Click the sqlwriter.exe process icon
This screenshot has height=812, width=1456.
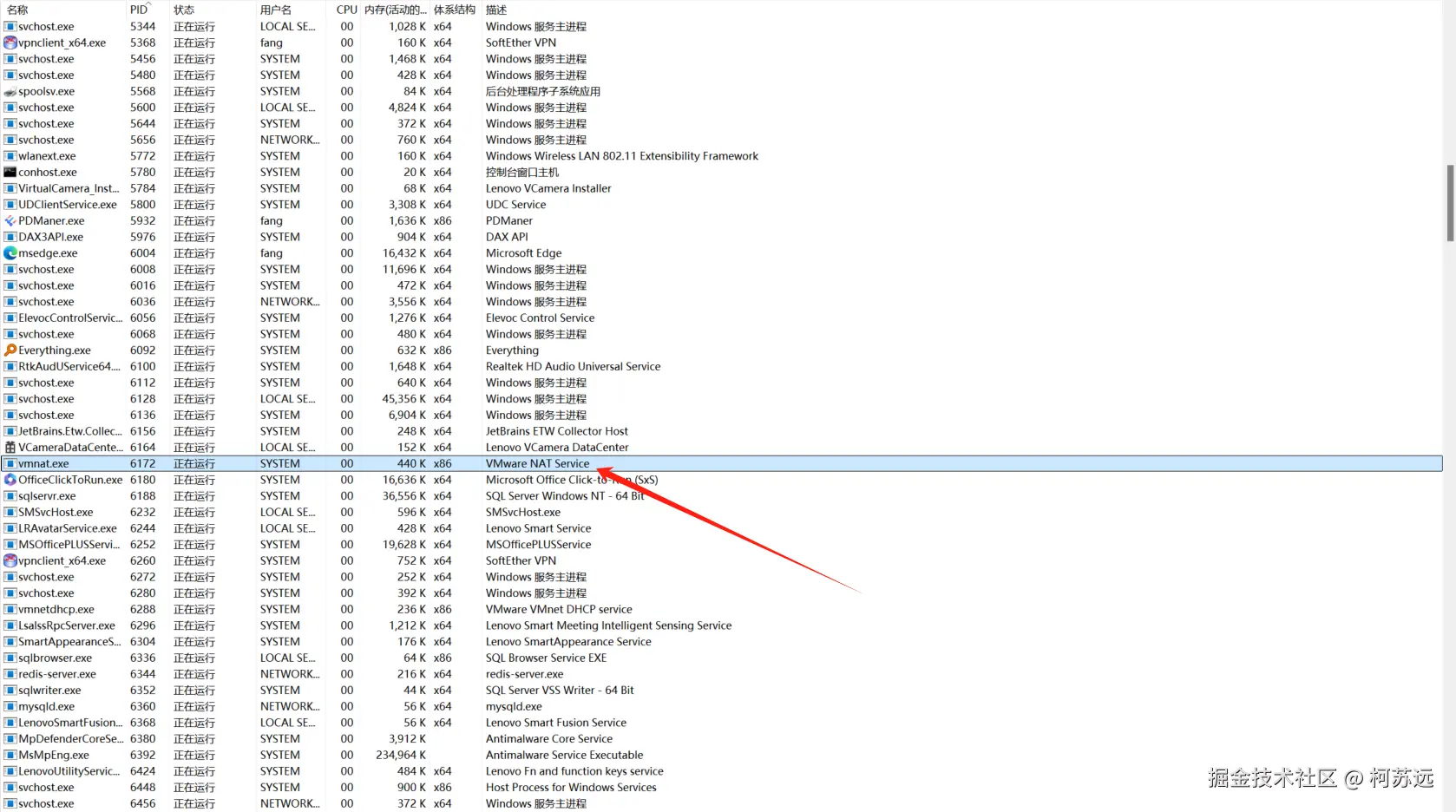tap(10, 691)
